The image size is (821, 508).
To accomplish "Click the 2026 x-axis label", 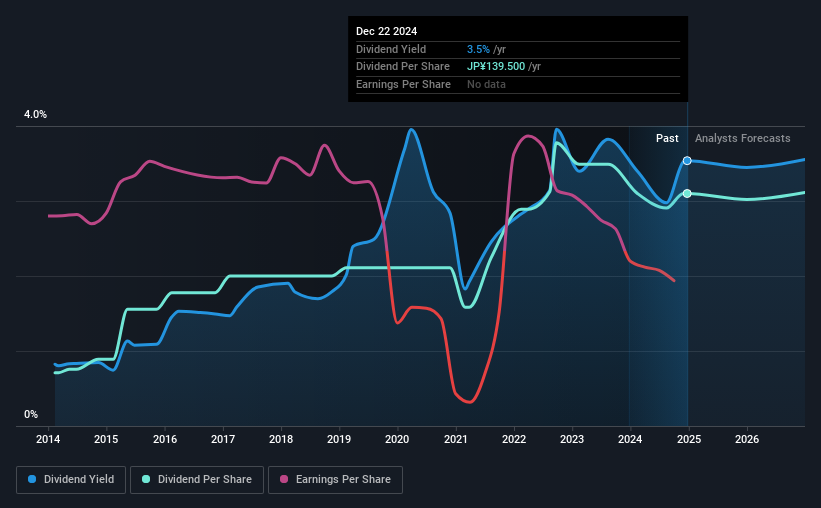I will tap(747, 439).
